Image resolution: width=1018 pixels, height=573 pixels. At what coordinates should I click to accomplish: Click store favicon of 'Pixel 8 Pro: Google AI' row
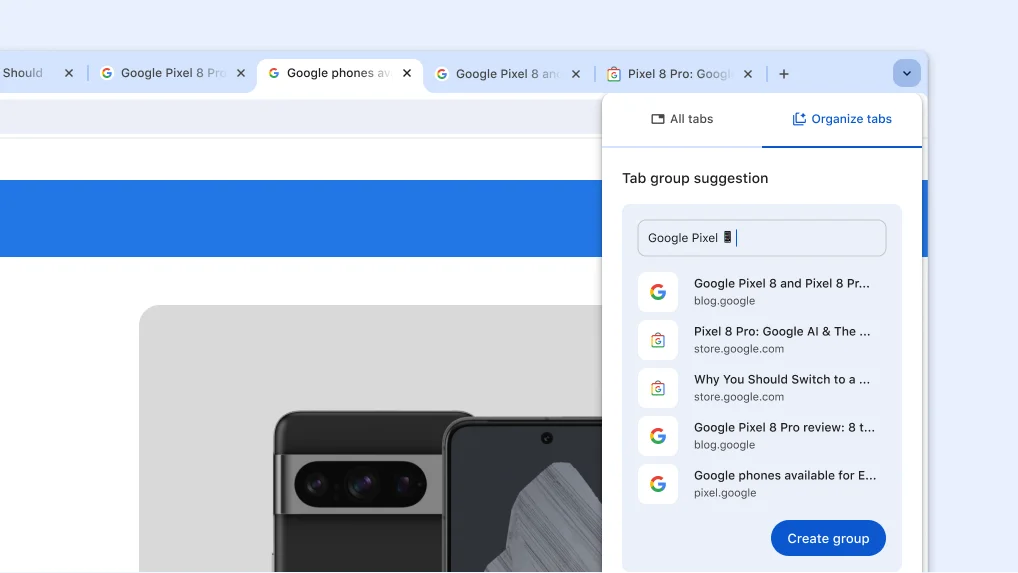(x=658, y=340)
